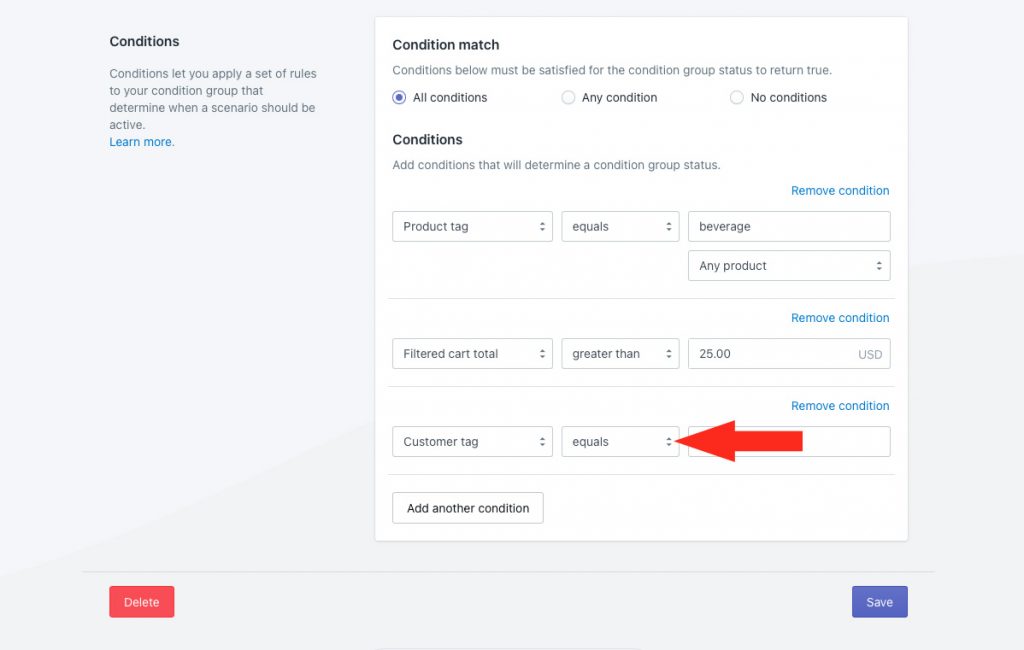This screenshot has width=1024, height=650.
Task: Open the equals dropdown for Customer tag
Action: [x=620, y=442]
